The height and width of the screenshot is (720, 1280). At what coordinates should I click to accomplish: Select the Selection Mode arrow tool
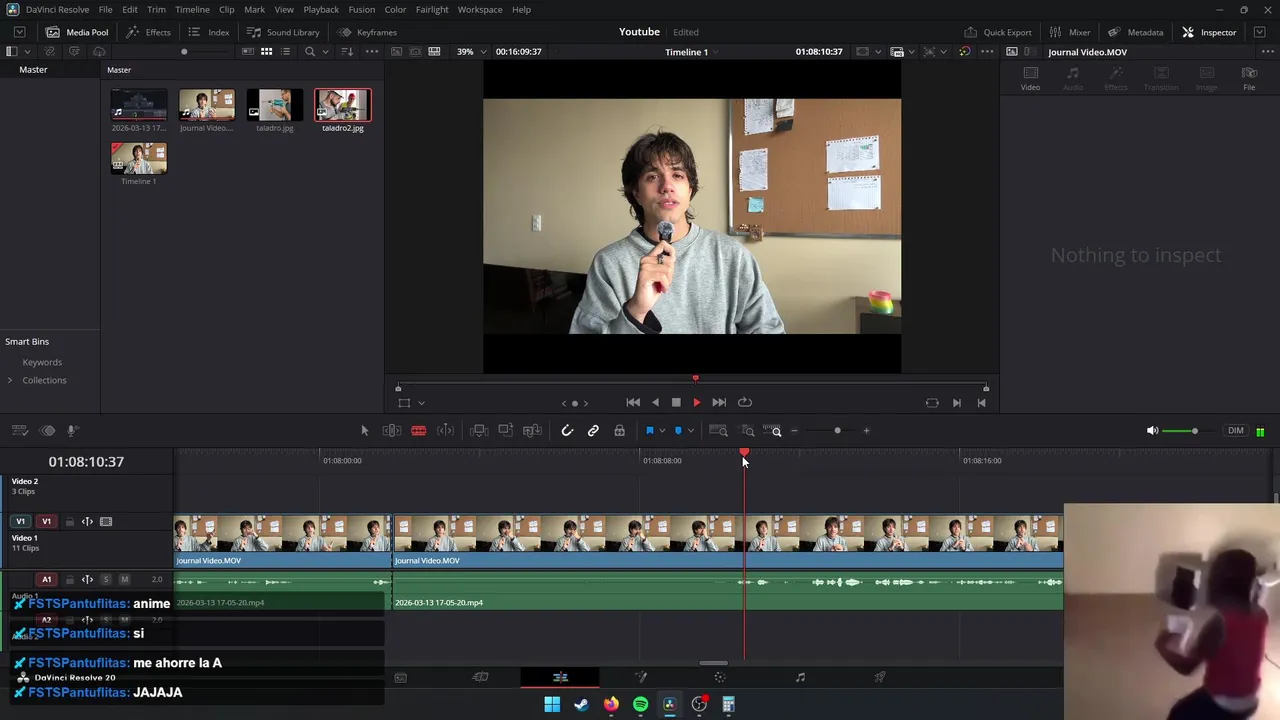coord(364,431)
